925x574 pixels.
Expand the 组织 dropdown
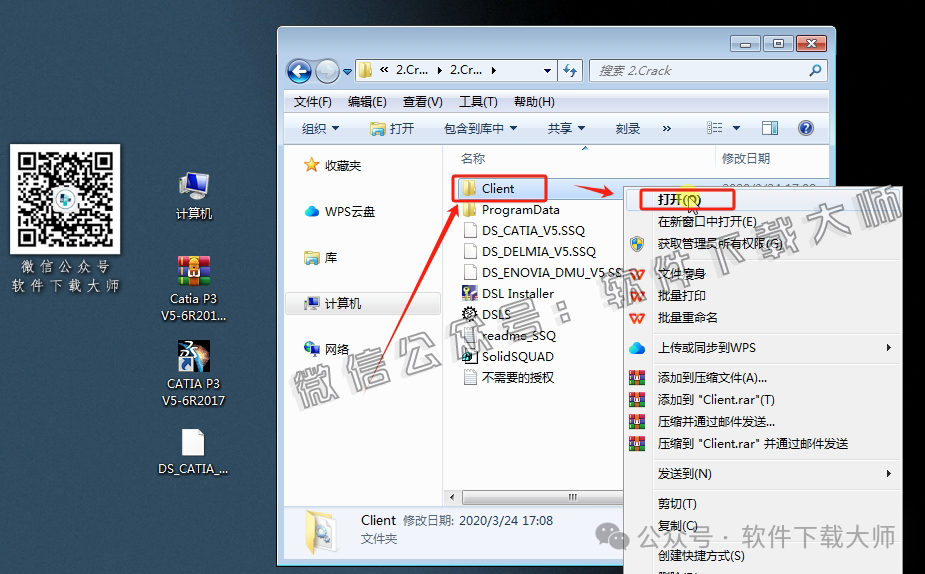coord(320,129)
